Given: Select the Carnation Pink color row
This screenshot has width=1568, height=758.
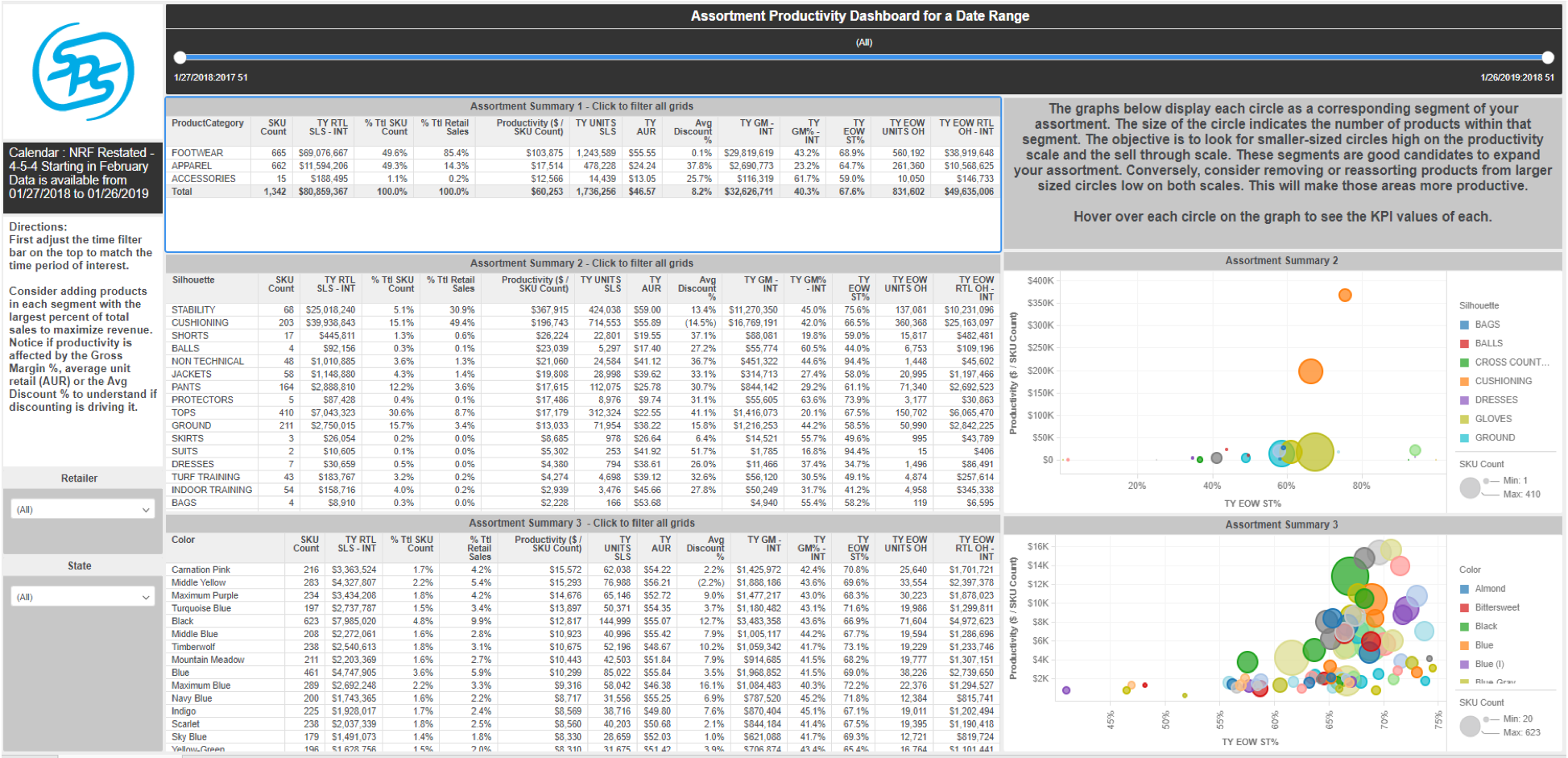Looking at the screenshot, I should click(582, 570).
